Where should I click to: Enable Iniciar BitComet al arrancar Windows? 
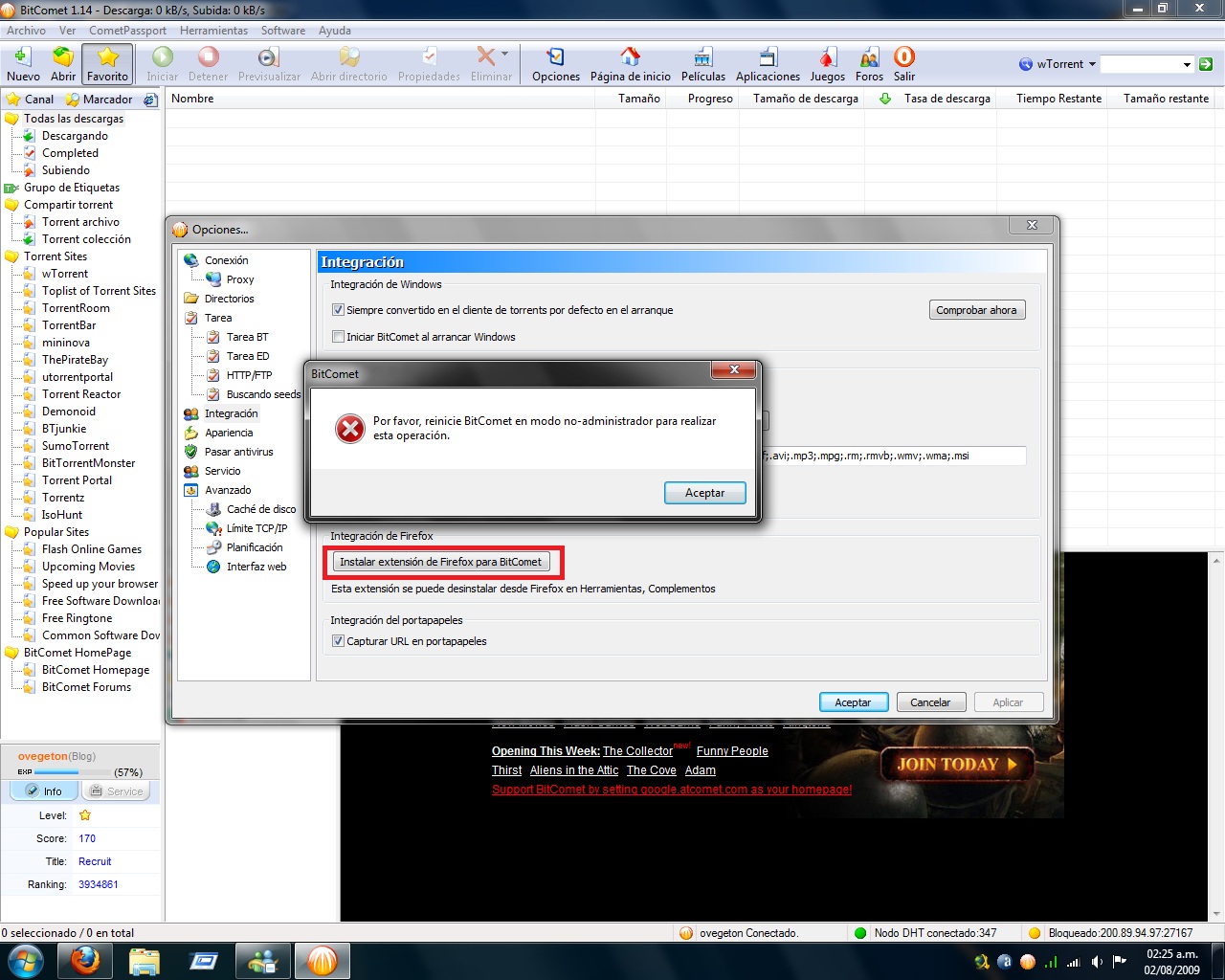point(338,337)
